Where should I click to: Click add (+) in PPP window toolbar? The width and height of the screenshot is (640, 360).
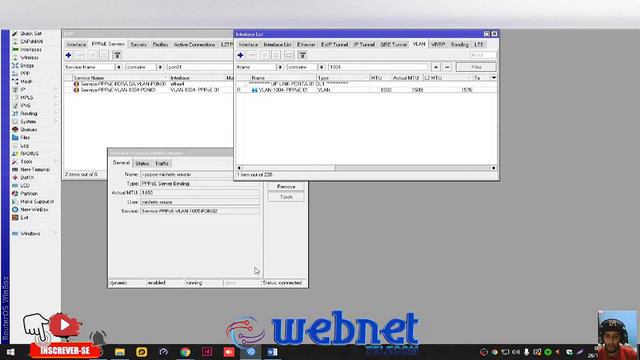tap(68, 55)
